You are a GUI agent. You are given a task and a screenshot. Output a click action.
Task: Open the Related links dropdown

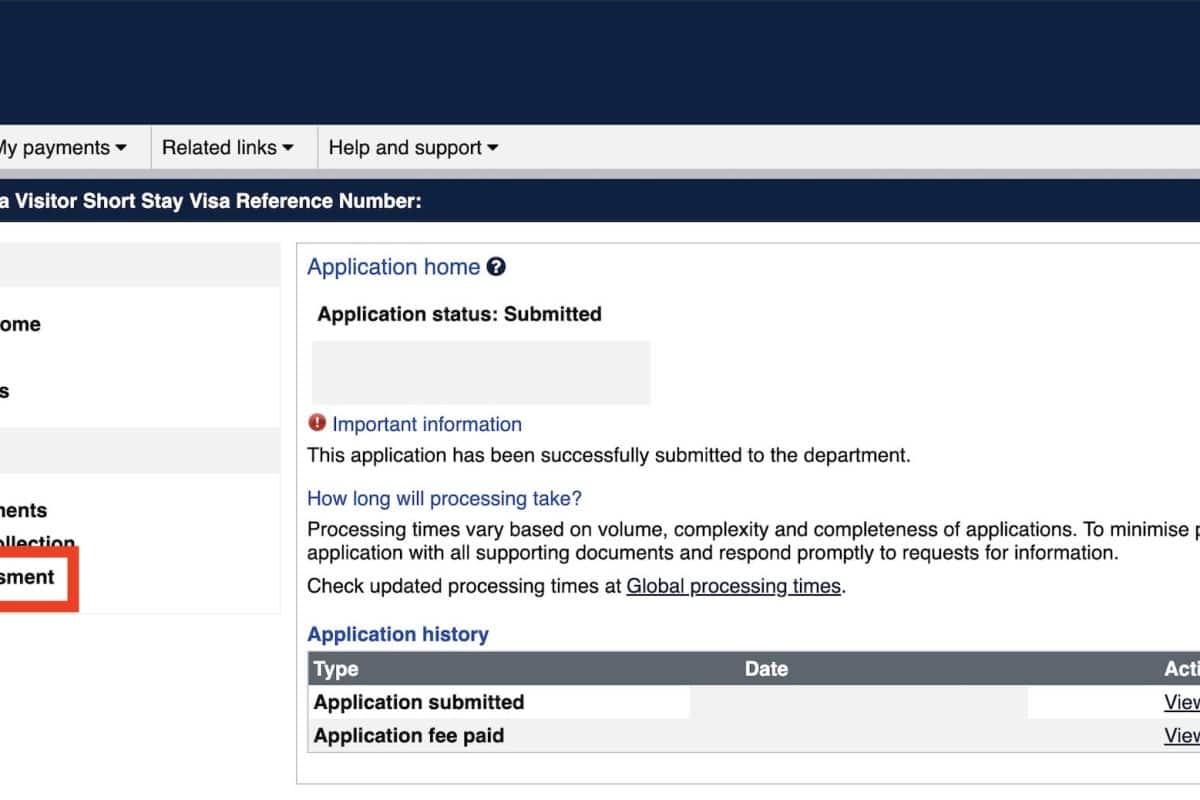pyautogui.click(x=227, y=148)
